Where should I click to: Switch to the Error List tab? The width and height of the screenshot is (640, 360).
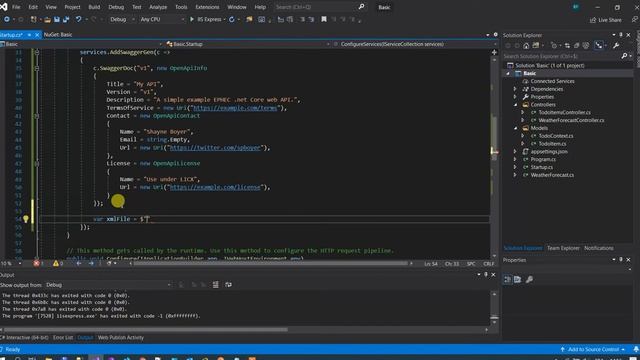click(x=63, y=338)
